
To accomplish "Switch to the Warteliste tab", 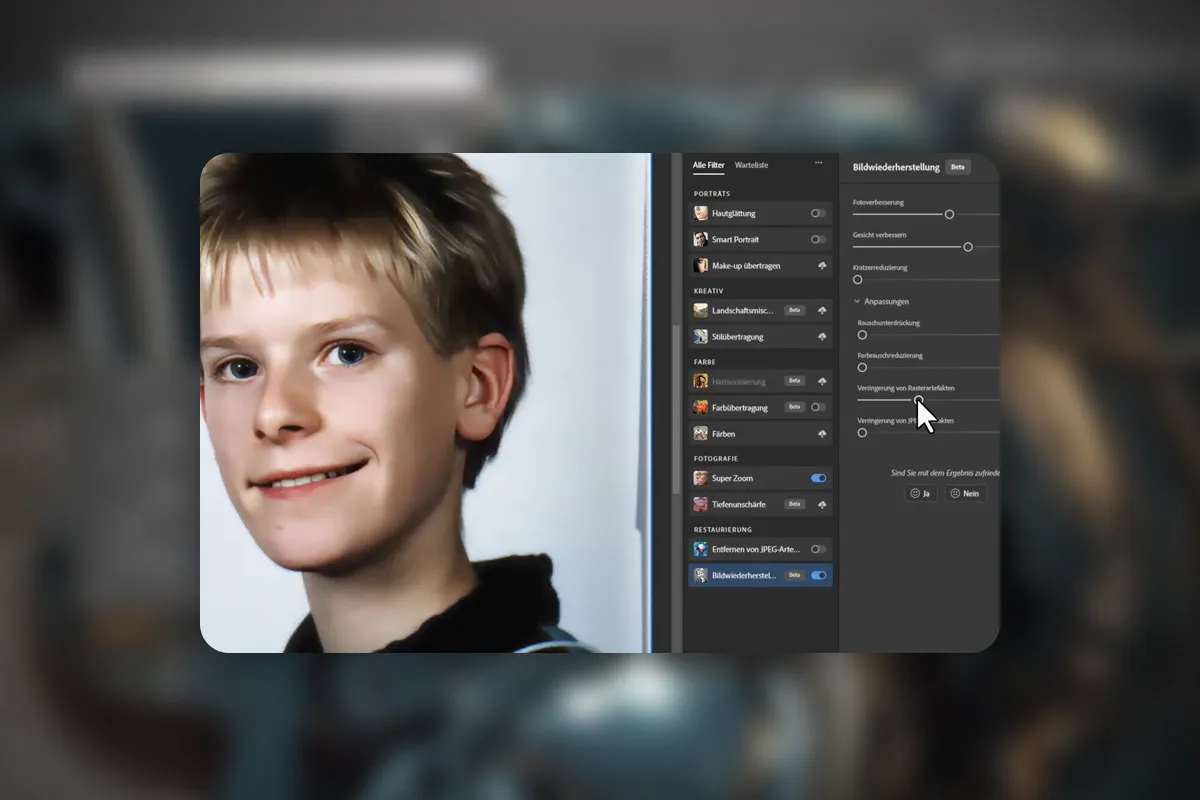I will (752, 165).
